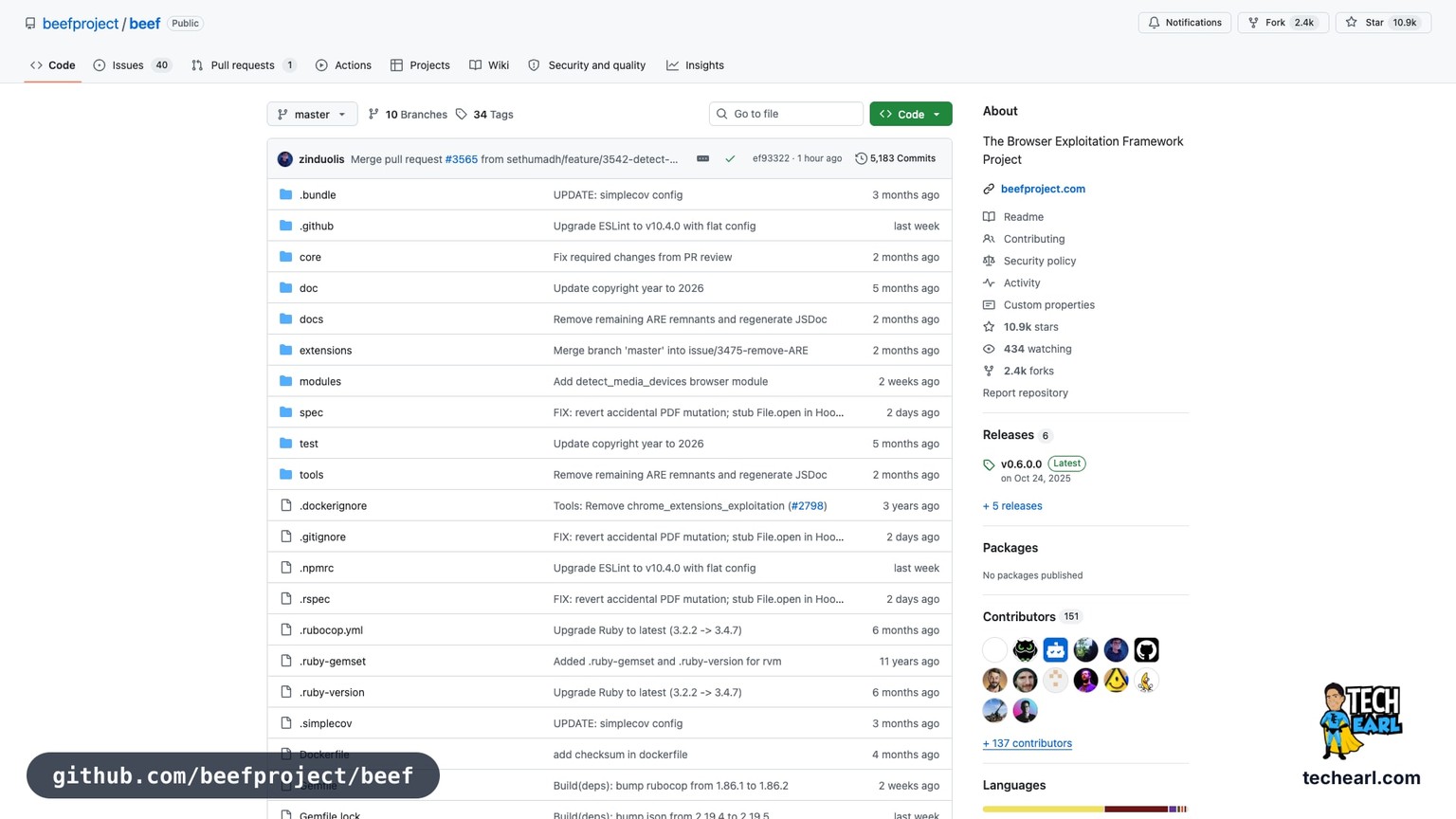Image resolution: width=1456 pixels, height=819 pixels.
Task: Open the 10 Branches link
Action: click(416, 115)
